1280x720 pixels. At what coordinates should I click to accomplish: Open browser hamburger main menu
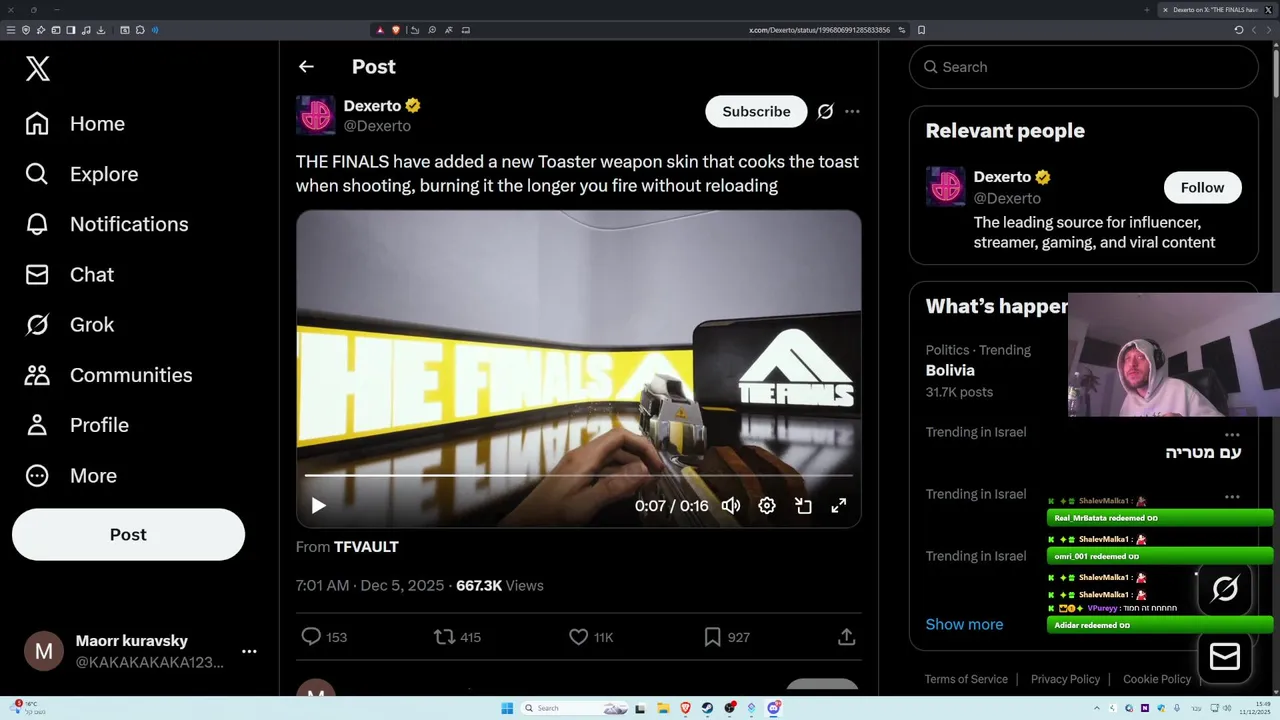click(11, 30)
